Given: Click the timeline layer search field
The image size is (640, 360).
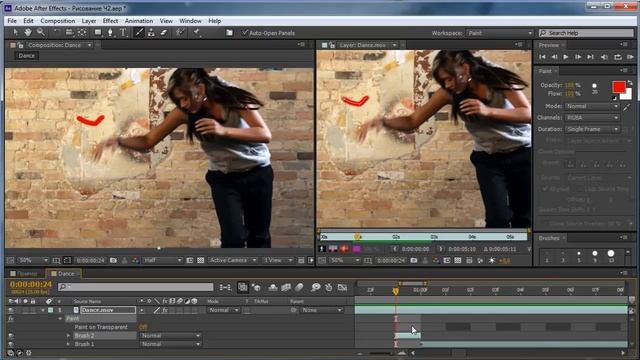Looking at the screenshot, I should (x=136, y=287).
